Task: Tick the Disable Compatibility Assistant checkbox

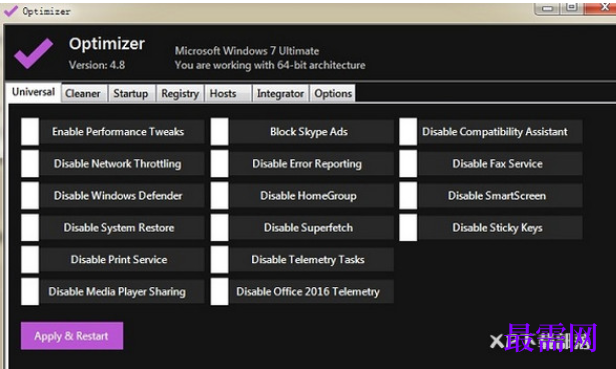Action: point(408,132)
